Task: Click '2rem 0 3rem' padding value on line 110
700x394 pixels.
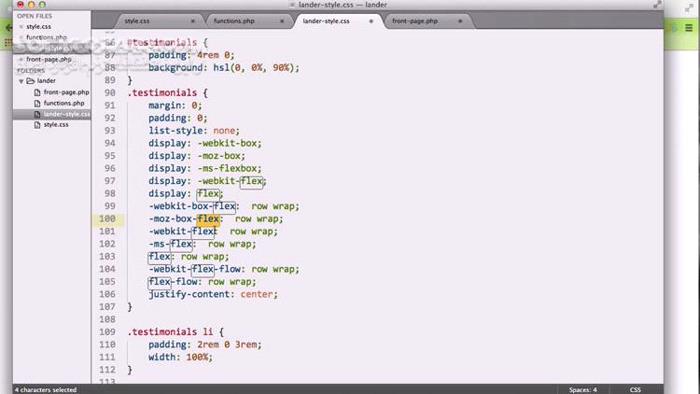Action: (x=227, y=345)
